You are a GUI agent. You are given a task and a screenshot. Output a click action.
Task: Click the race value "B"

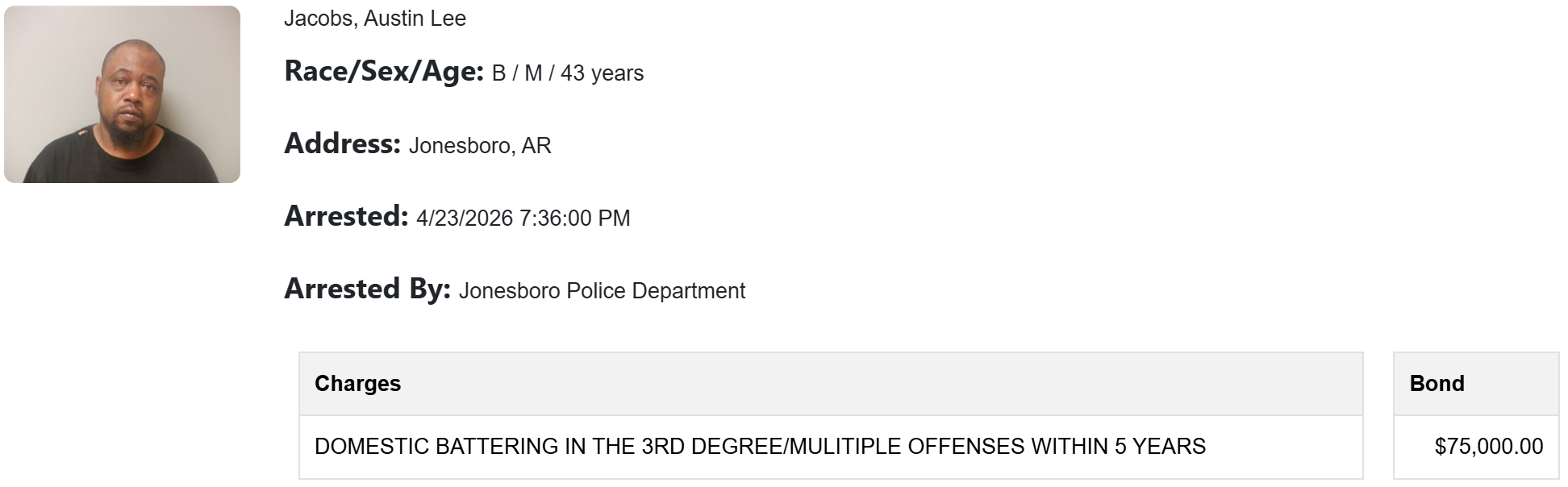coord(498,73)
